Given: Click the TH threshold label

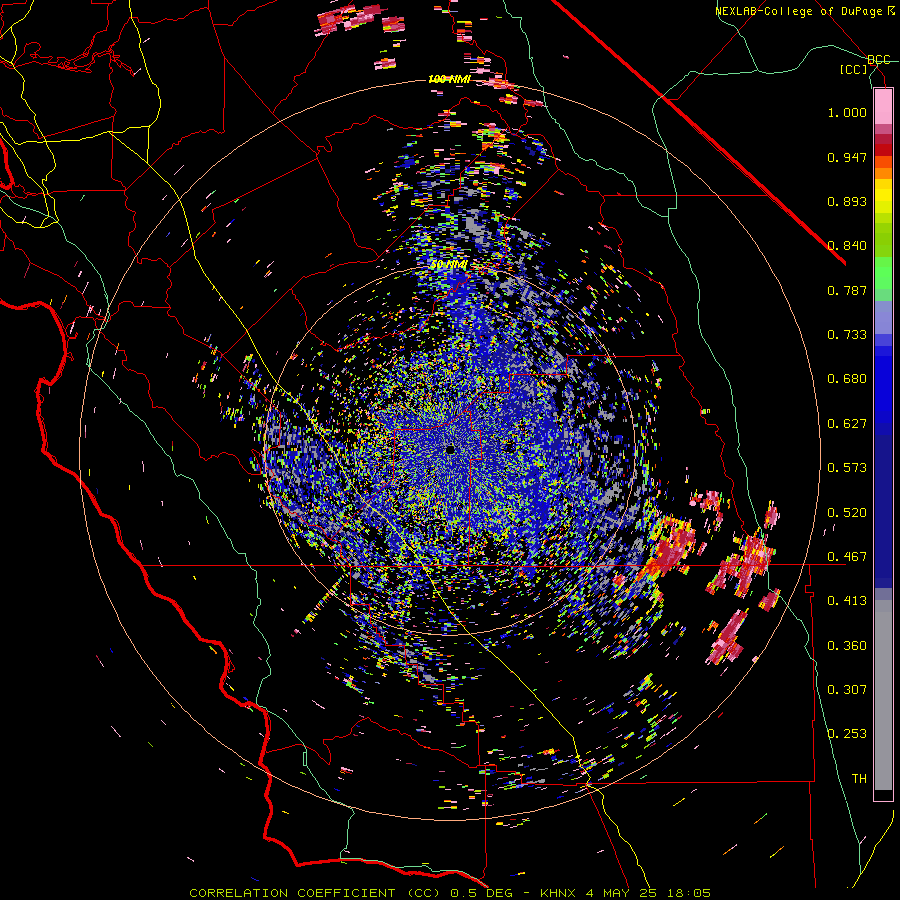Looking at the screenshot, I should tap(859, 779).
